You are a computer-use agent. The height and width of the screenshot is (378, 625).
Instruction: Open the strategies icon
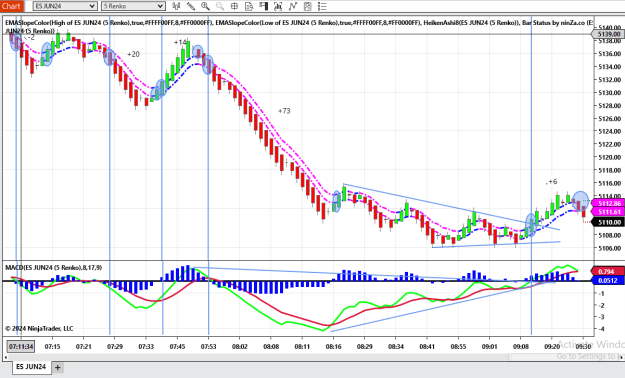pos(307,6)
